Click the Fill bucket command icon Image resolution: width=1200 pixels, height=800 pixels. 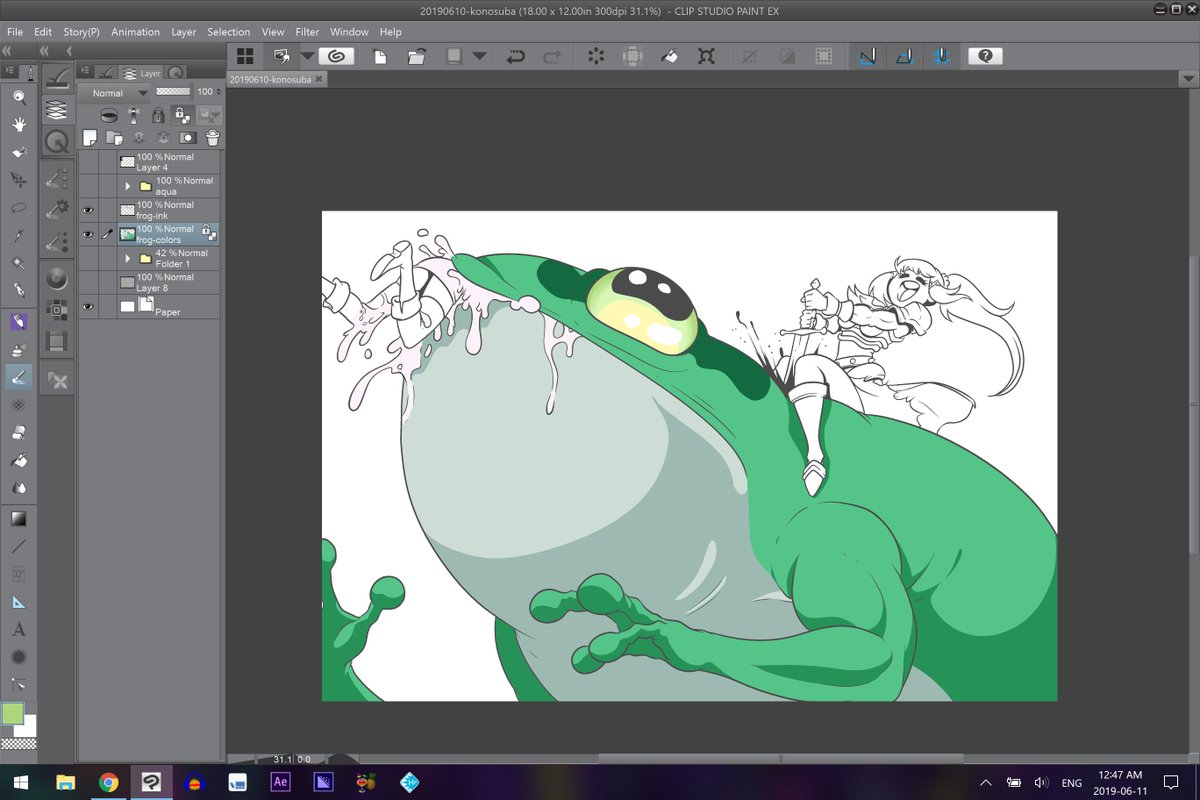671,56
